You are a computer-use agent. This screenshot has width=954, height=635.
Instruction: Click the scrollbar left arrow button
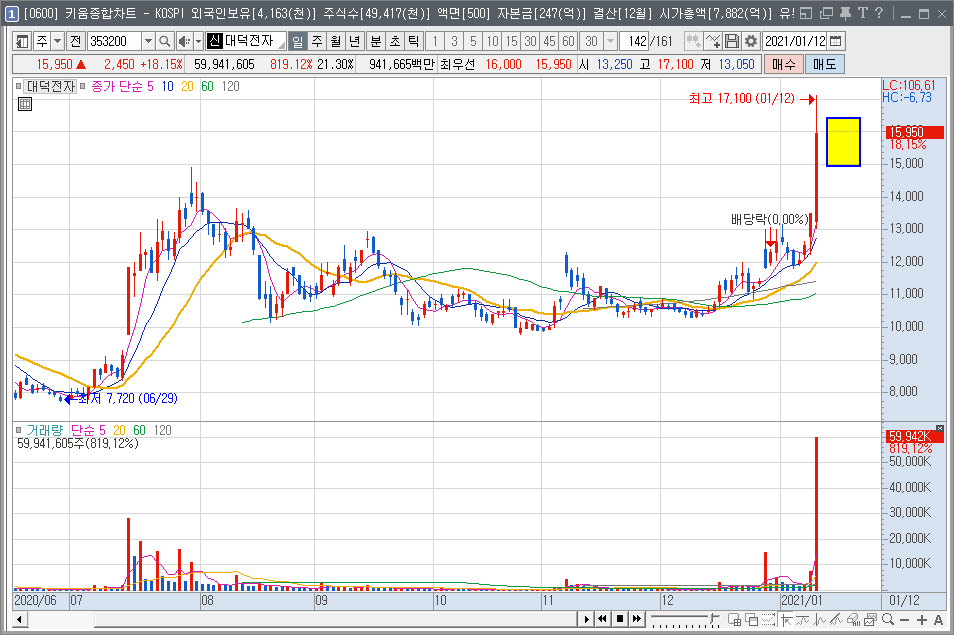click(19, 619)
